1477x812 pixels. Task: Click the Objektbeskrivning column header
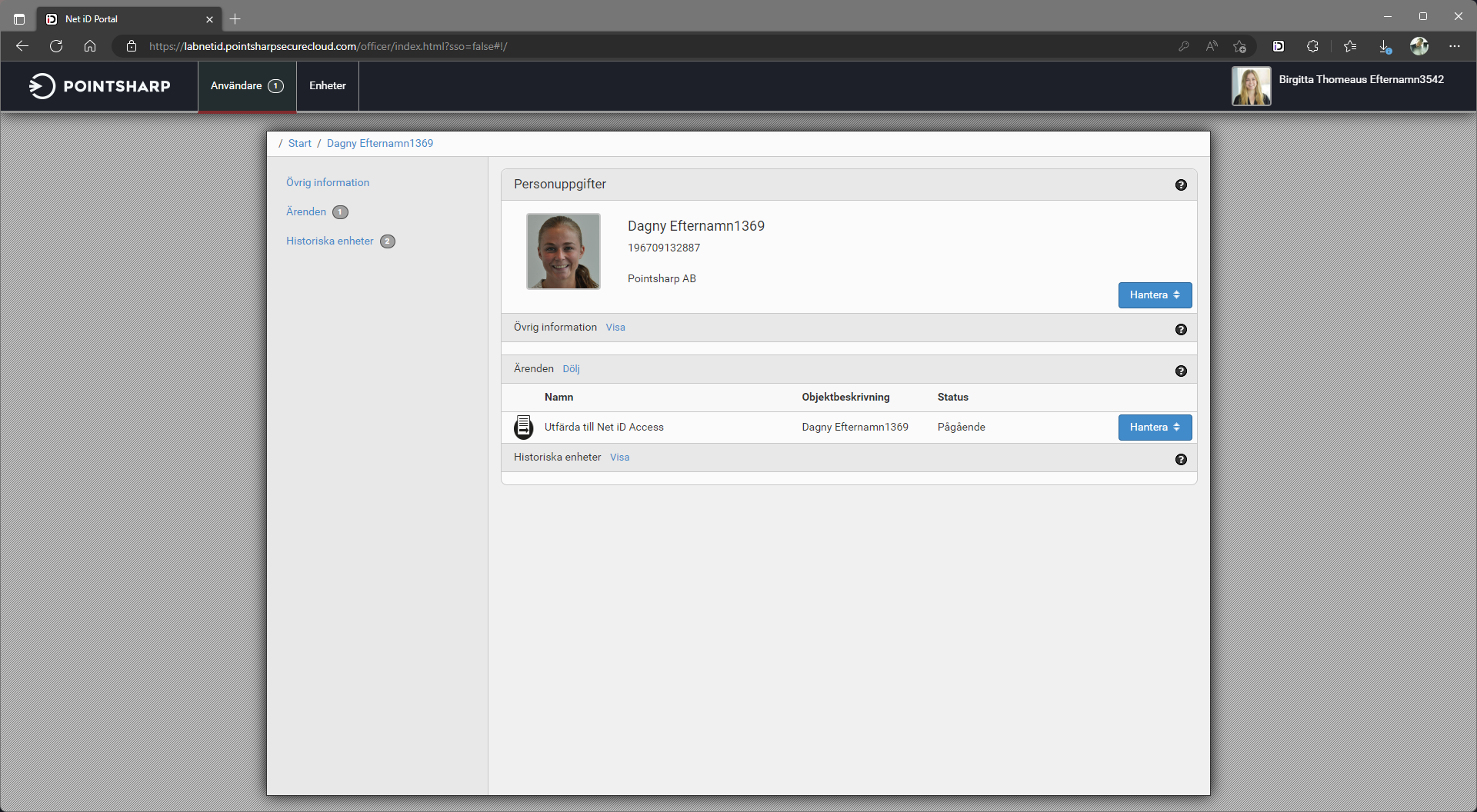(x=845, y=398)
